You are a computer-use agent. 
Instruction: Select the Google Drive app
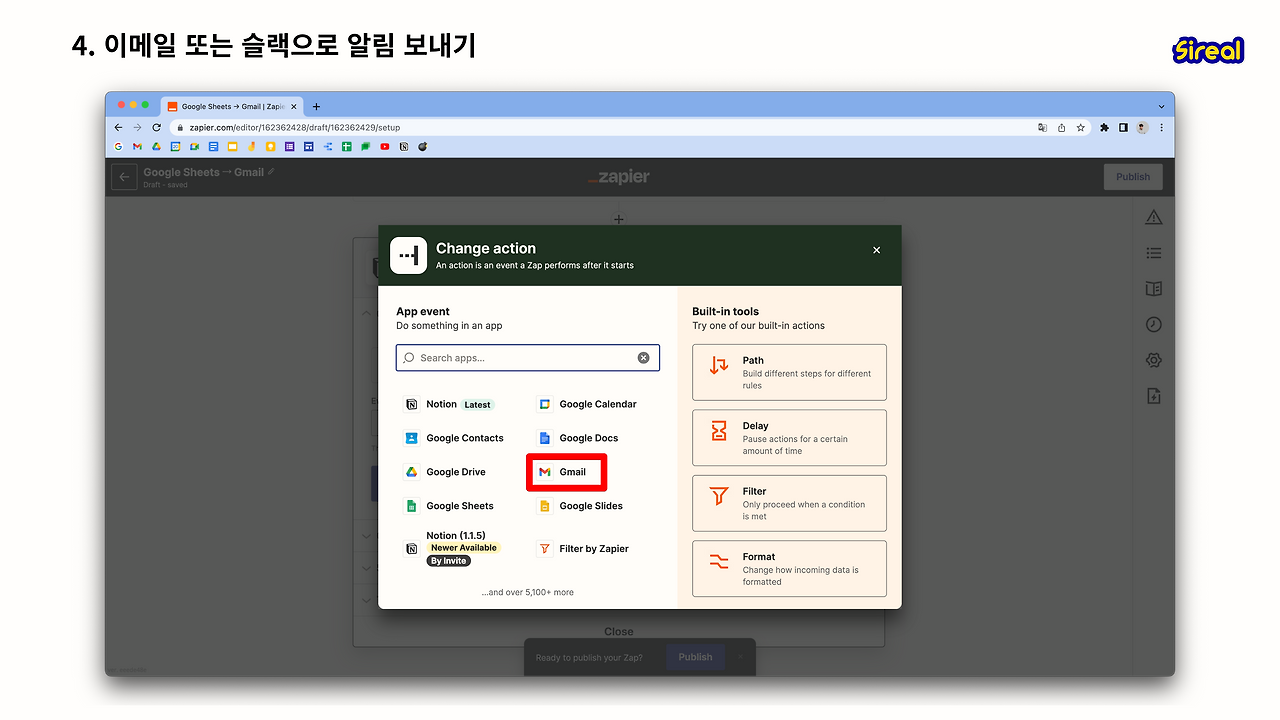point(445,472)
